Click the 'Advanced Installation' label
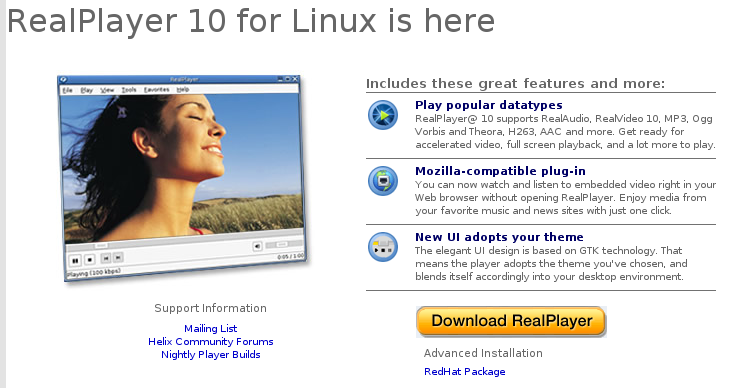 483,353
